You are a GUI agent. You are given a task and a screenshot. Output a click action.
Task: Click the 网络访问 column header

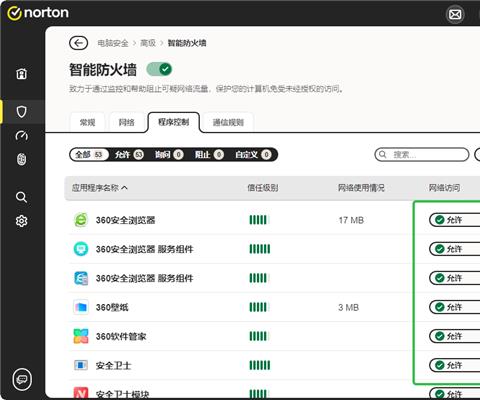pyautogui.click(x=444, y=188)
